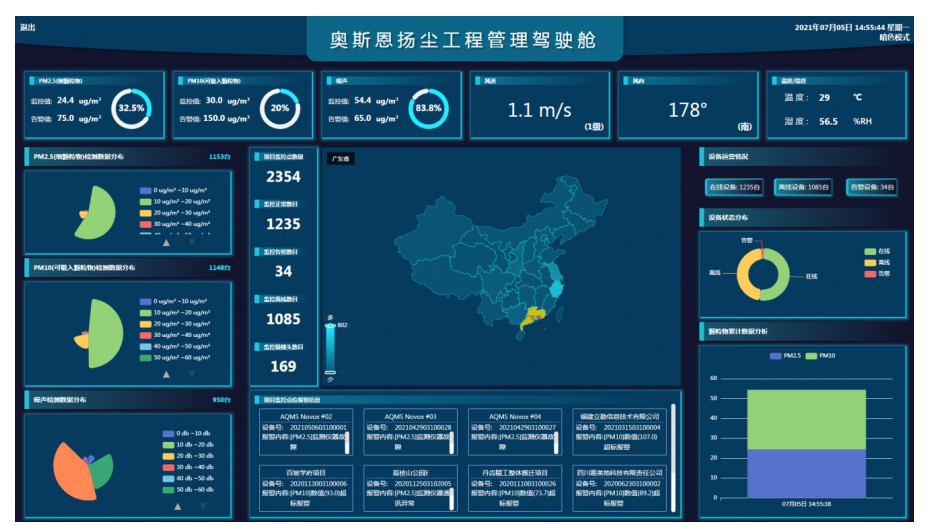The height and width of the screenshot is (530, 934).
Task: Click the 告警设备: 34台 button
Action: coord(872,187)
